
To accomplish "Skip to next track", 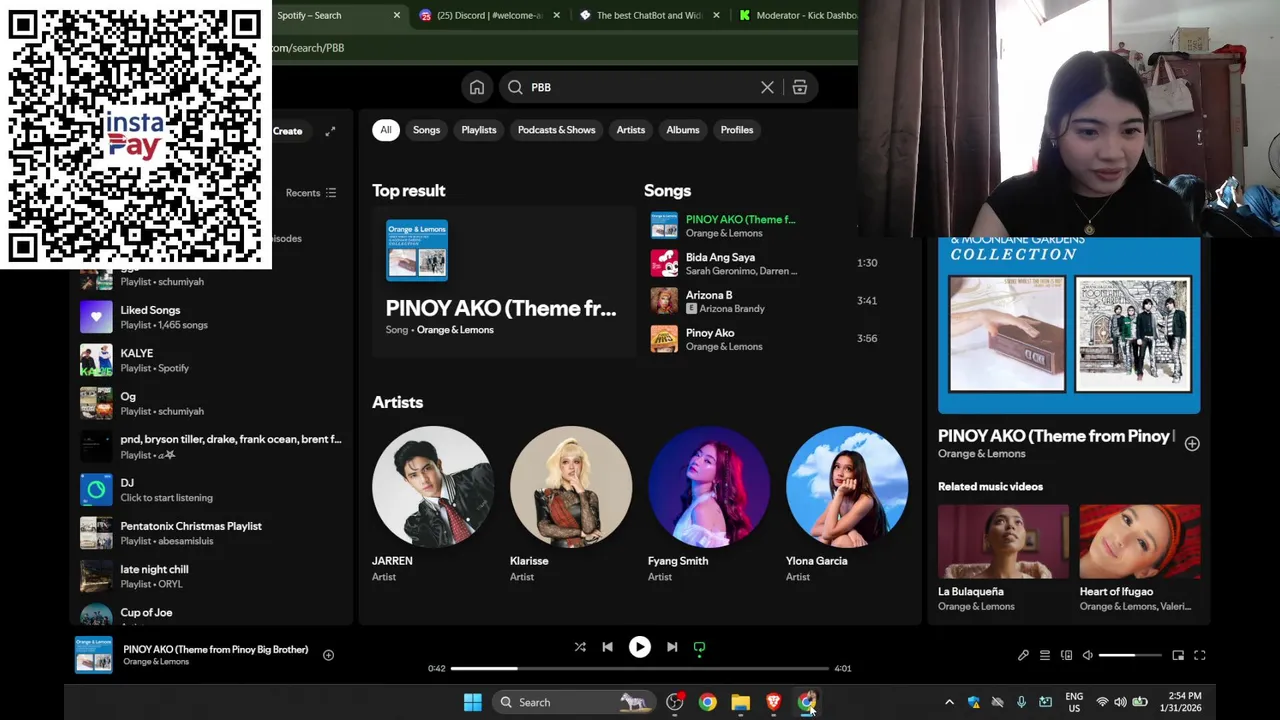I will [x=672, y=647].
